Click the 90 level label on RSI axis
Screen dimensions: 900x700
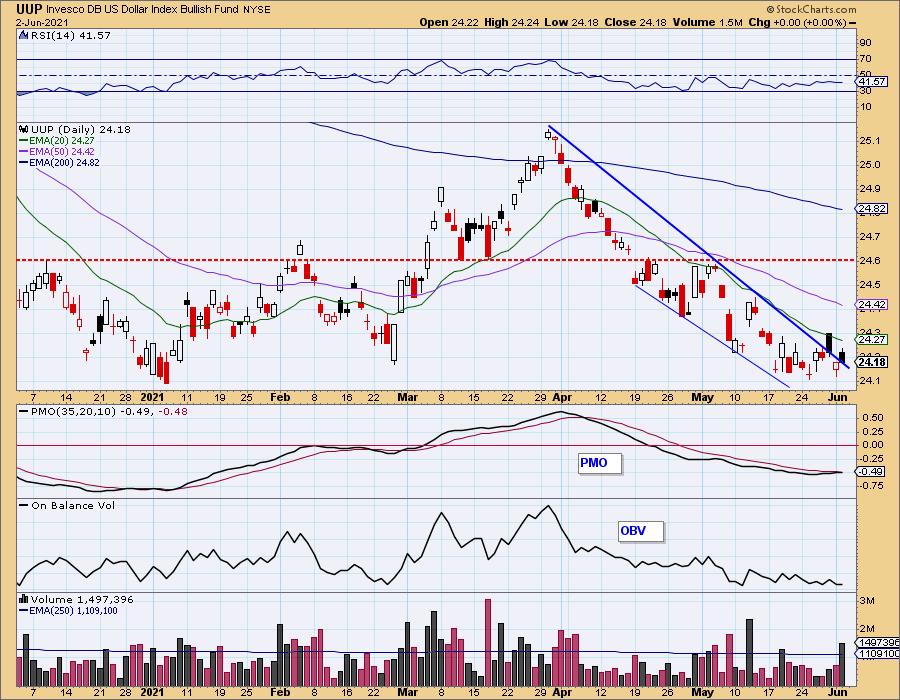866,42
